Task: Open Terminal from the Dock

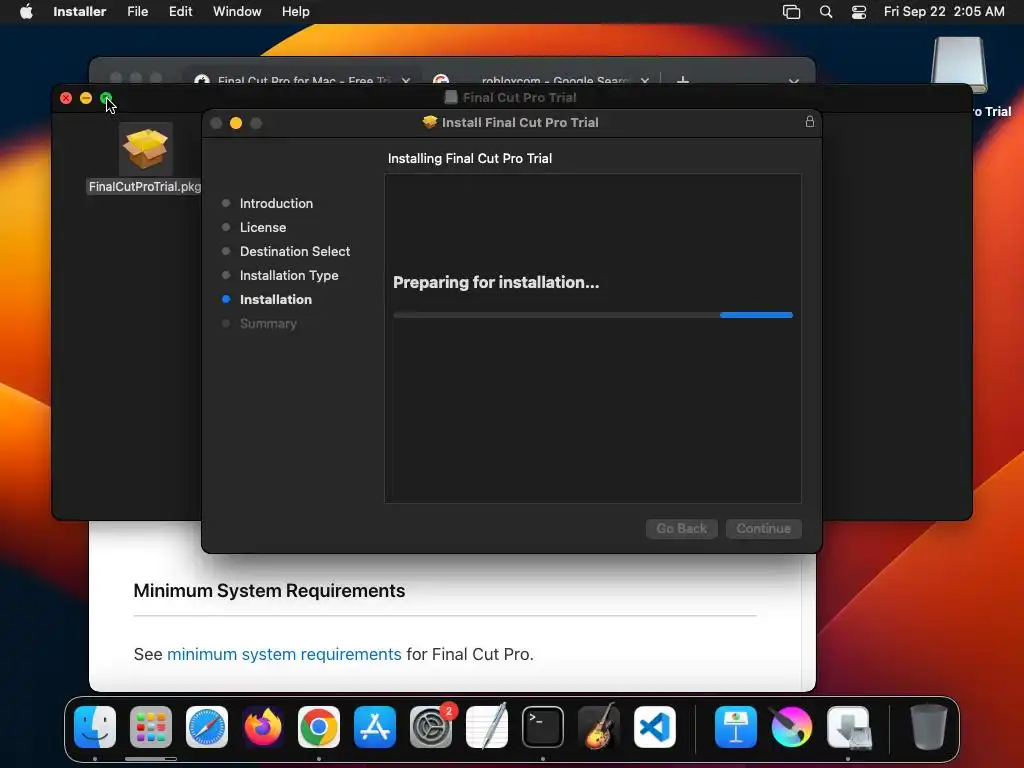Action: point(543,727)
